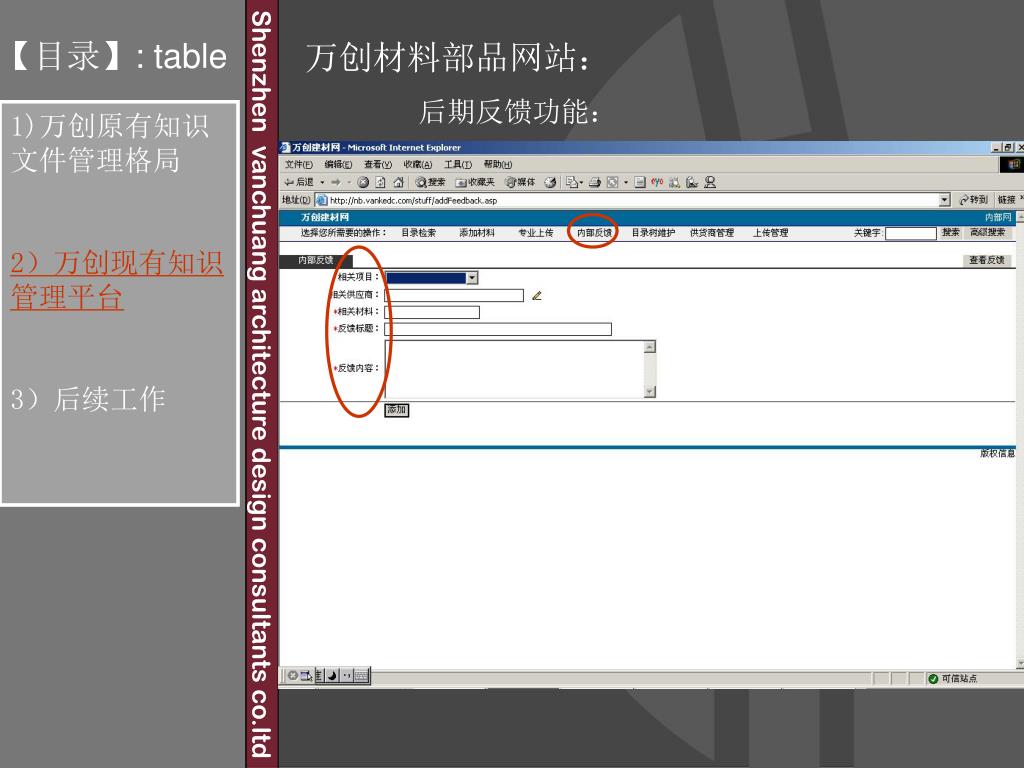Click the trusted site green check icon
The image size is (1024, 768).
(933, 679)
